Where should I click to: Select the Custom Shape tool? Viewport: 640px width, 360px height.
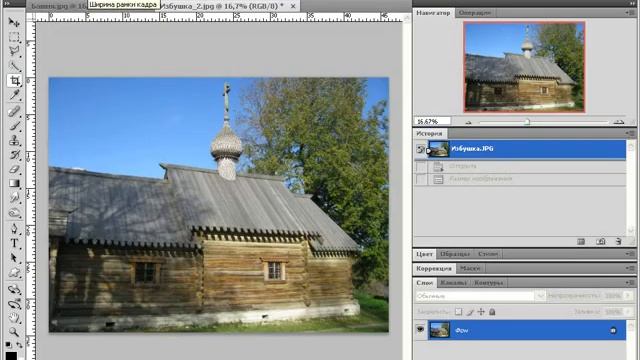(x=14, y=273)
